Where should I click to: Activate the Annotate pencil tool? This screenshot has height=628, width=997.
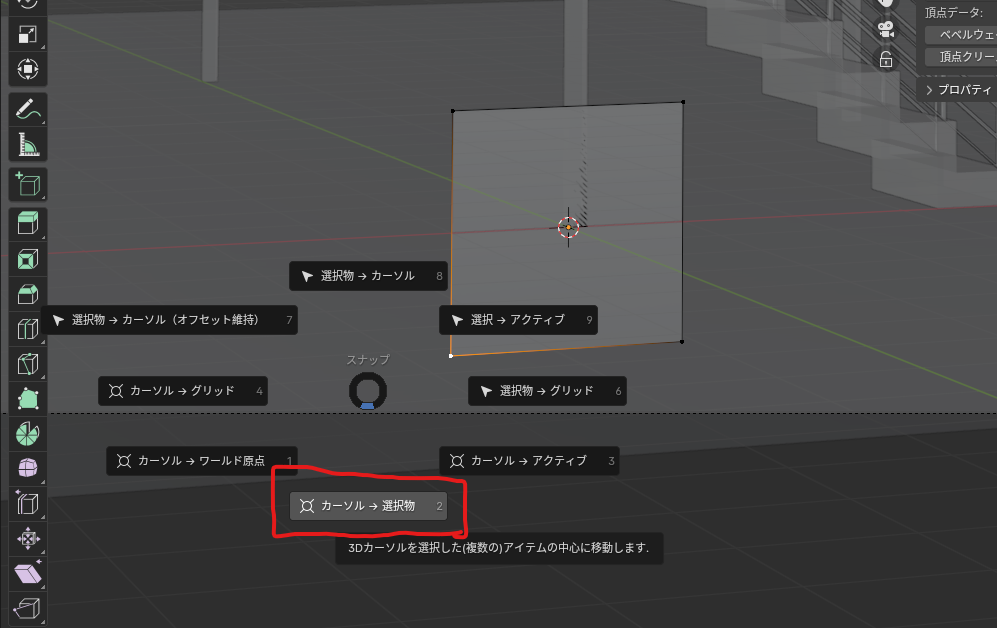tap(28, 109)
